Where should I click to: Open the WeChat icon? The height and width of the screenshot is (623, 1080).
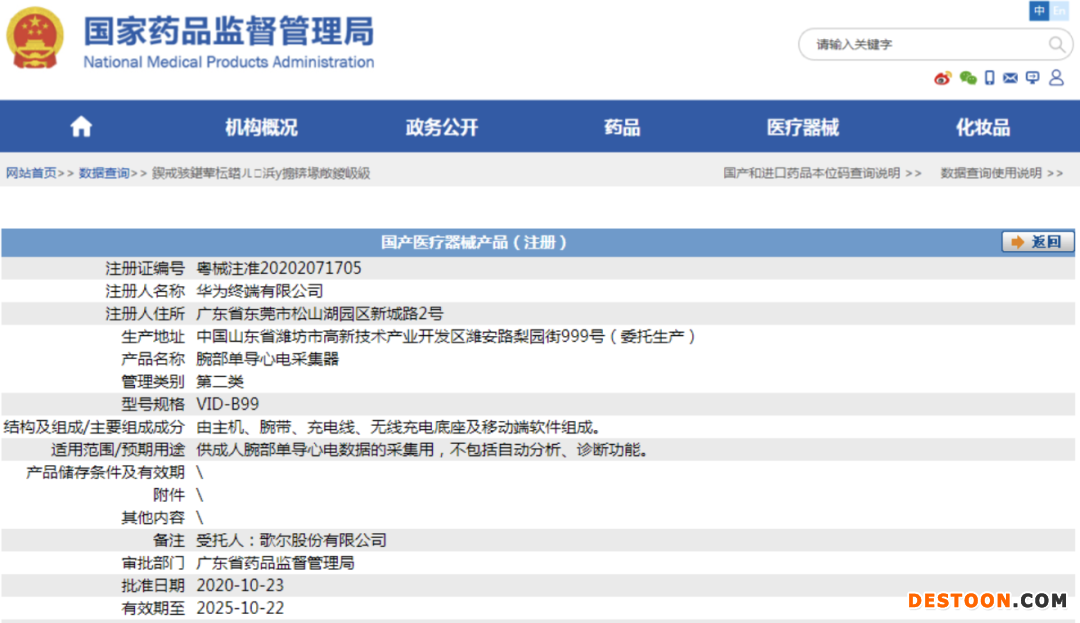(x=967, y=78)
